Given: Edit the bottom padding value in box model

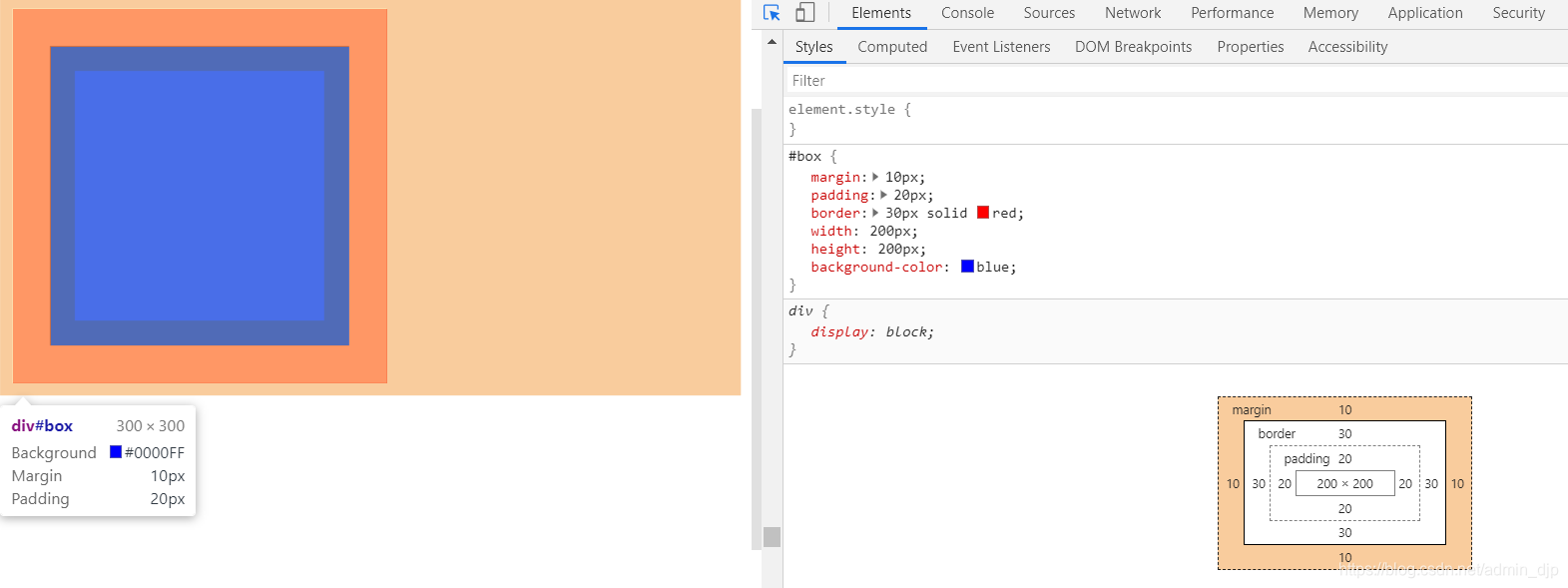Looking at the screenshot, I should (1345, 509).
